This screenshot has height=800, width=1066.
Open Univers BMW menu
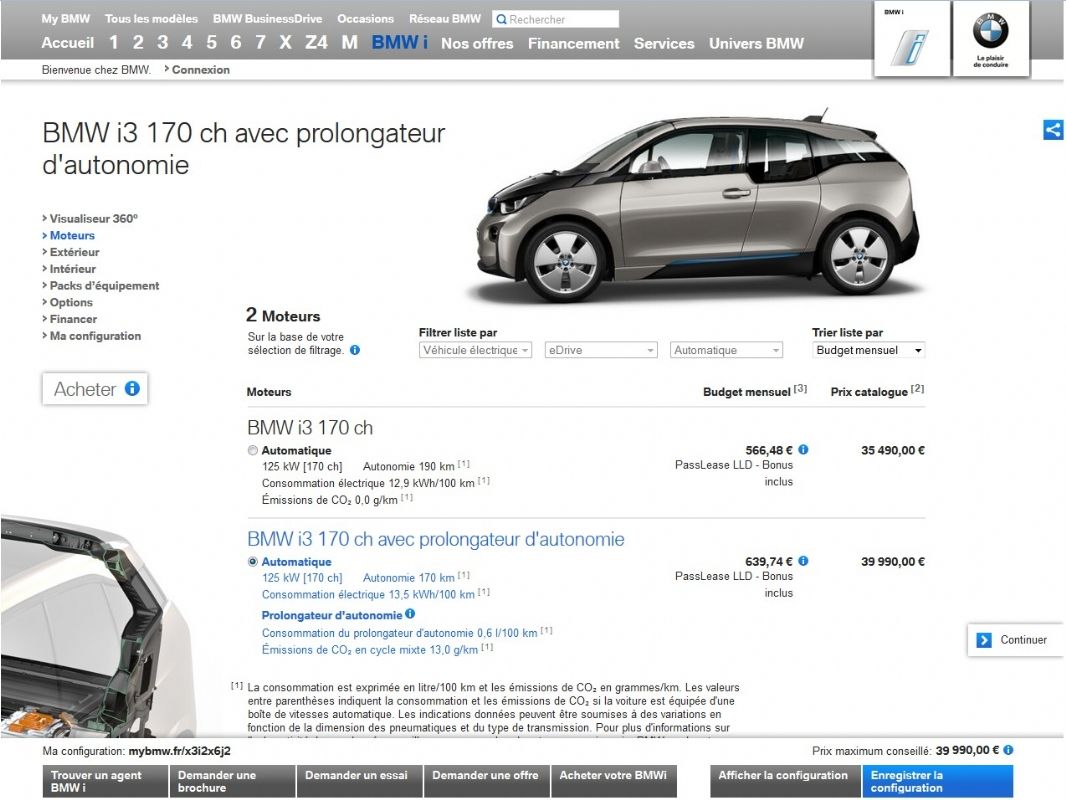pyautogui.click(x=756, y=44)
